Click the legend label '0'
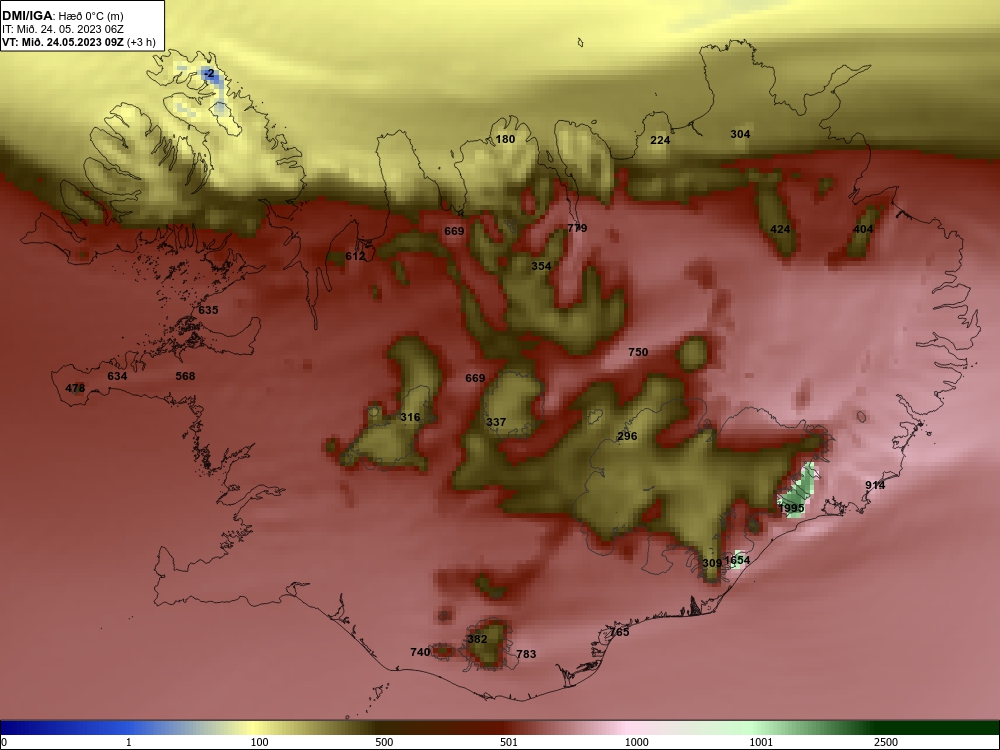Viewport: 1000px width, 750px height. 4,742
